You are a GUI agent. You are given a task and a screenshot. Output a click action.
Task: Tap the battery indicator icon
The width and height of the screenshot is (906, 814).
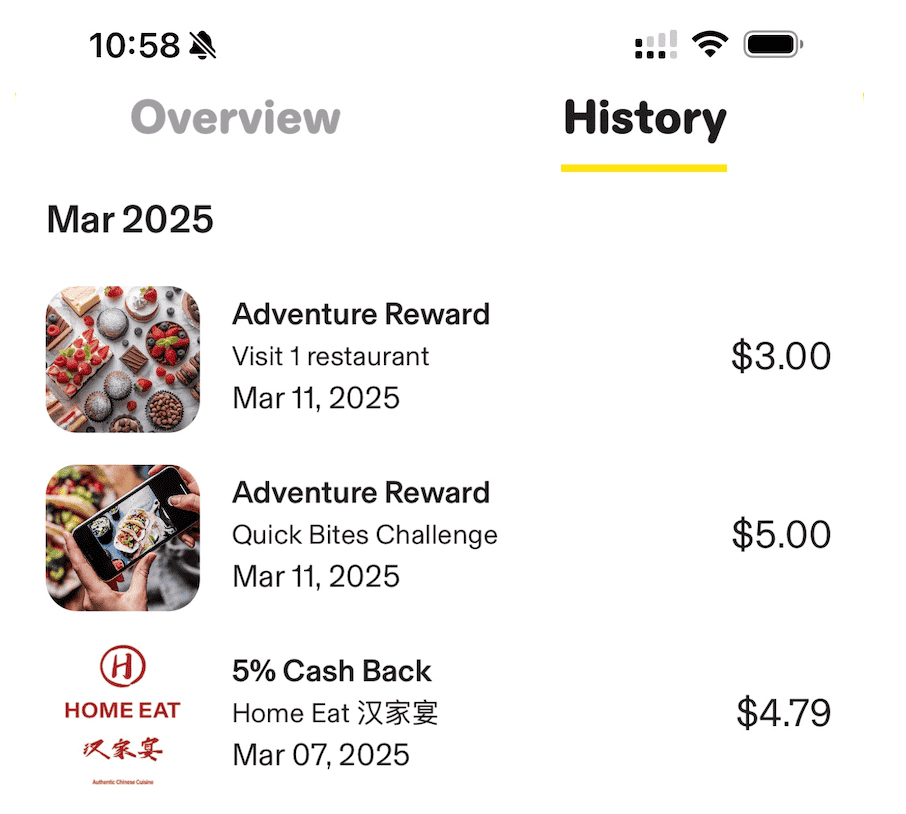772,45
